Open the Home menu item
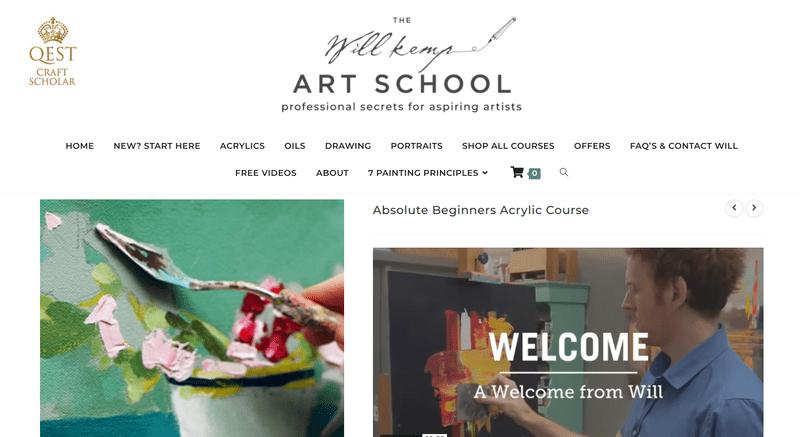 (80, 146)
